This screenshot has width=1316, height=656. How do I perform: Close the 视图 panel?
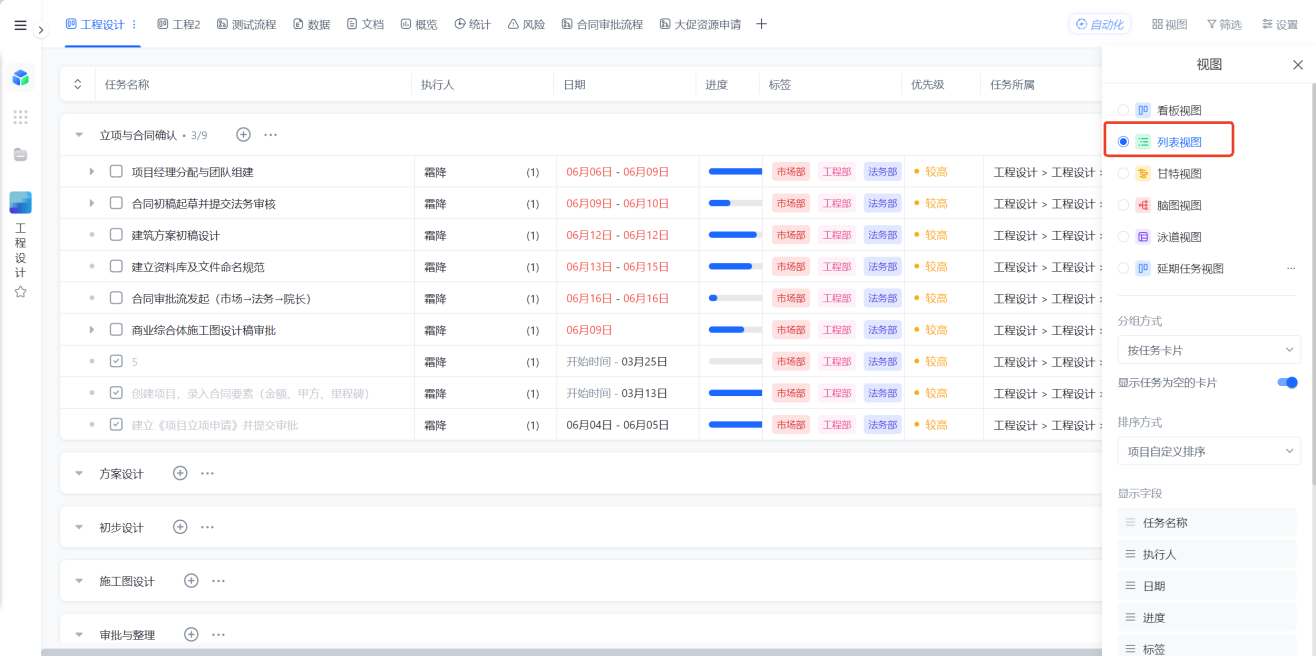point(1298,65)
